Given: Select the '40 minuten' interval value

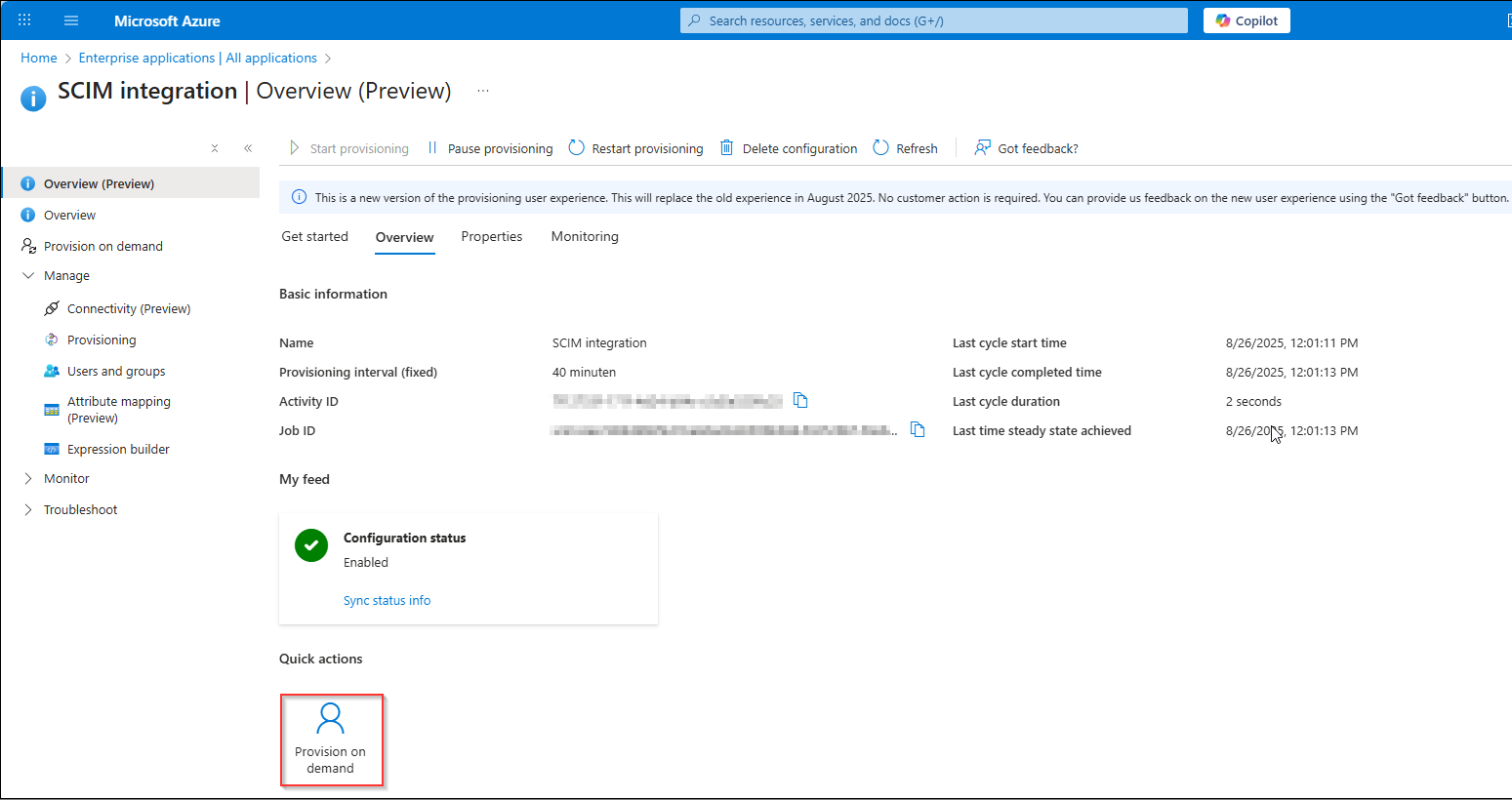Looking at the screenshot, I should pos(584,372).
